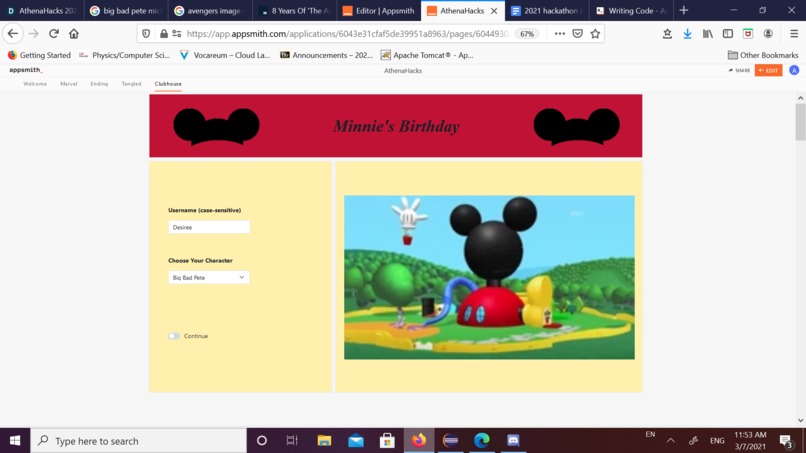This screenshot has width=806, height=453.
Task: Switch to the '8 Years Of The A' tab
Action: (294, 10)
